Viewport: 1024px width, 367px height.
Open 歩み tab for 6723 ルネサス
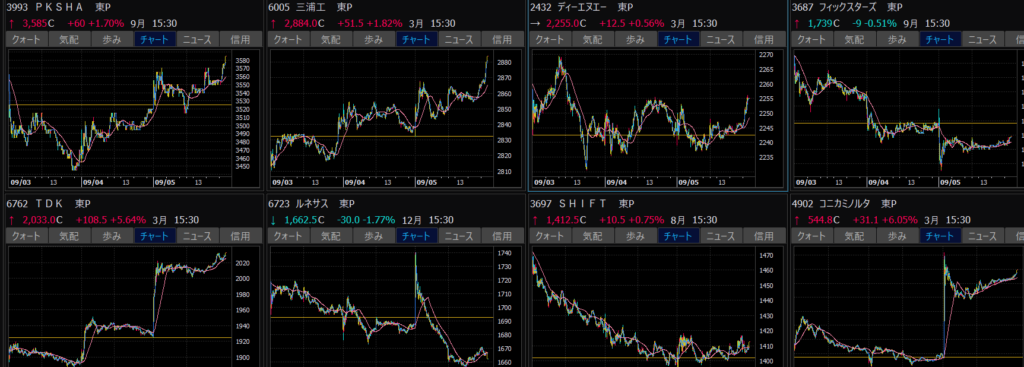[374, 236]
